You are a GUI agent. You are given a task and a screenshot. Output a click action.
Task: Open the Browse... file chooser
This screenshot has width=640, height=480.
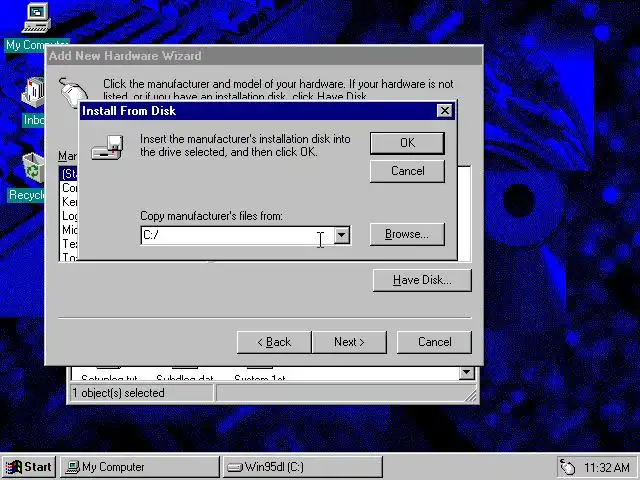tap(407, 234)
